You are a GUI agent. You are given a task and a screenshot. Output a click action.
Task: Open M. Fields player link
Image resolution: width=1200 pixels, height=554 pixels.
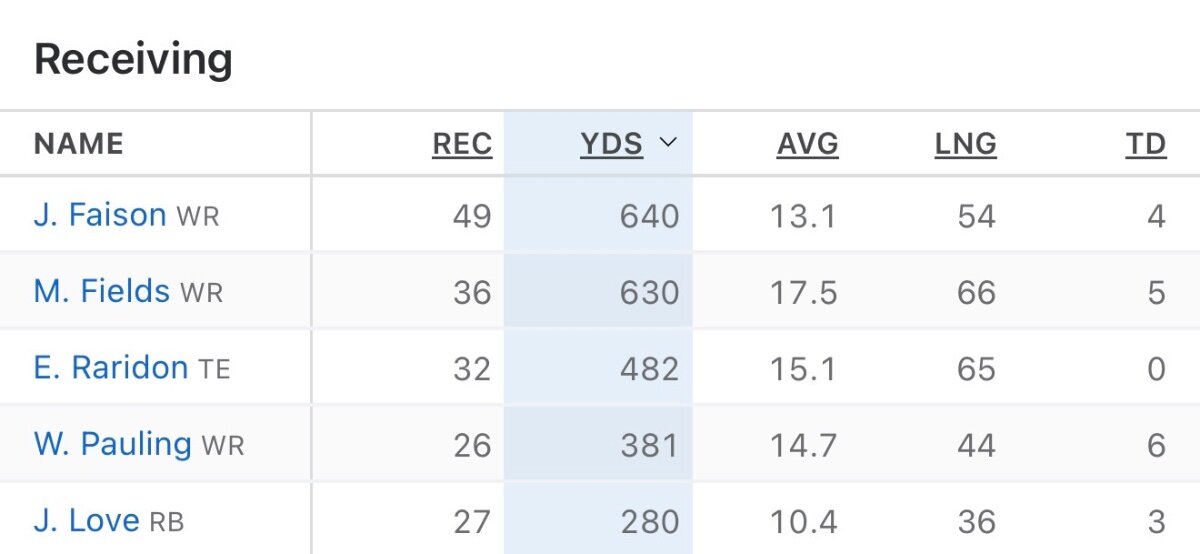[102, 291]
